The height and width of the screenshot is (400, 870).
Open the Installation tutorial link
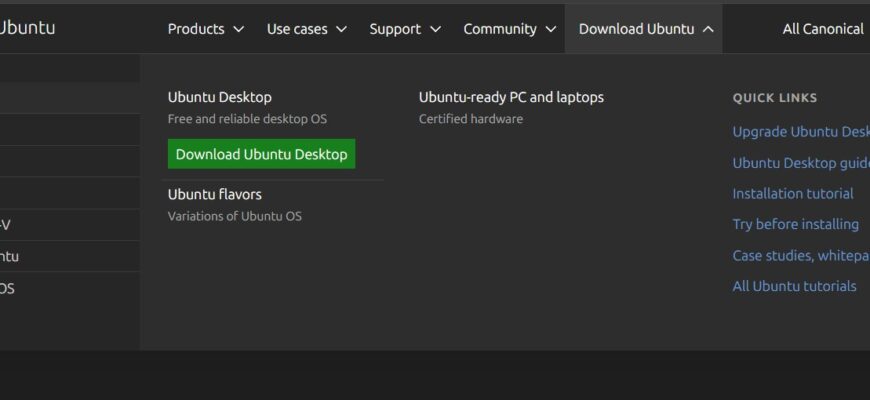(x=793, y=194)
